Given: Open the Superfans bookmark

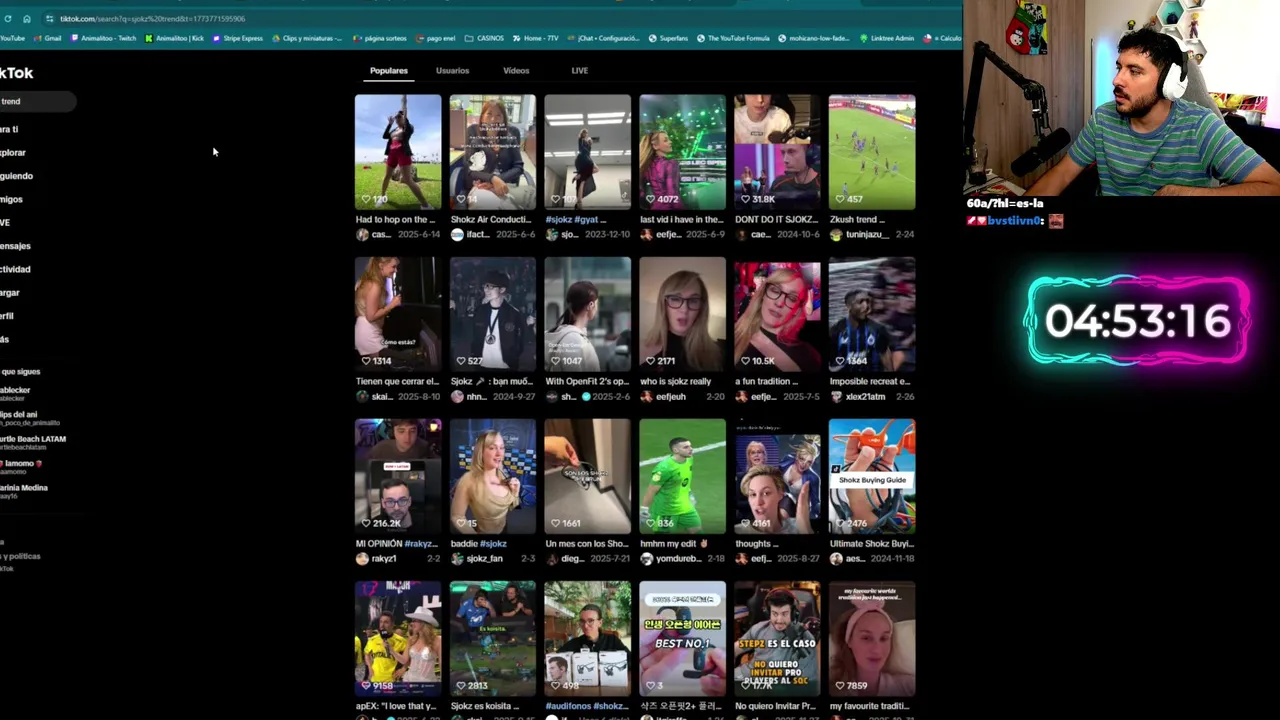Looking at the screenshot, I should 668,38.
